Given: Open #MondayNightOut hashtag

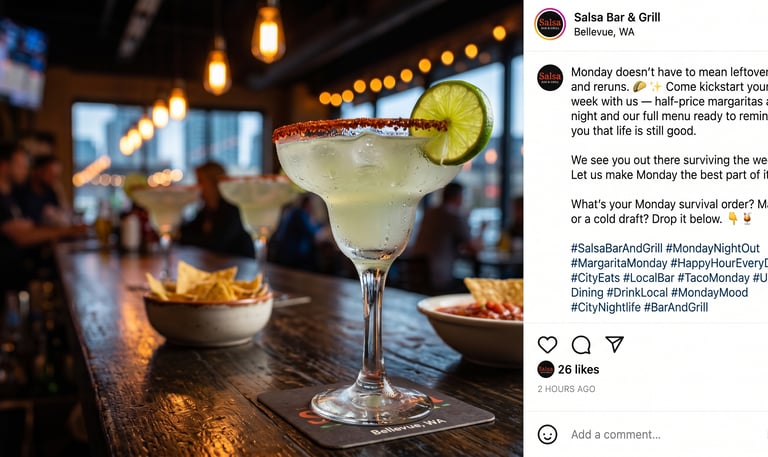Looking at the screenshot, I should pos(712,248).
